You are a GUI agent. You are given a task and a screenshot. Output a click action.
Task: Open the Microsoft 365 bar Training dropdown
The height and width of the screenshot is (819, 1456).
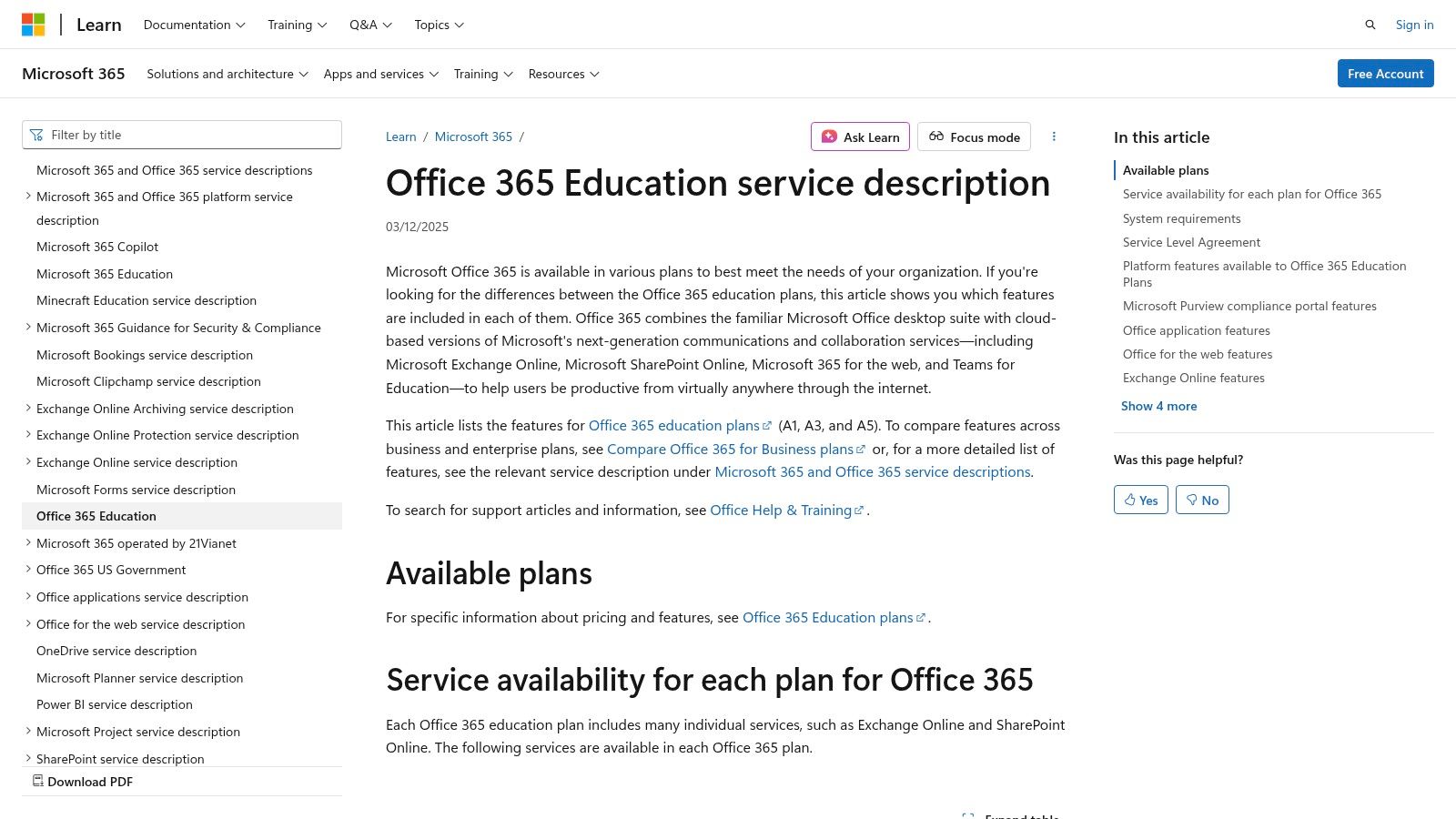point(483,74)
